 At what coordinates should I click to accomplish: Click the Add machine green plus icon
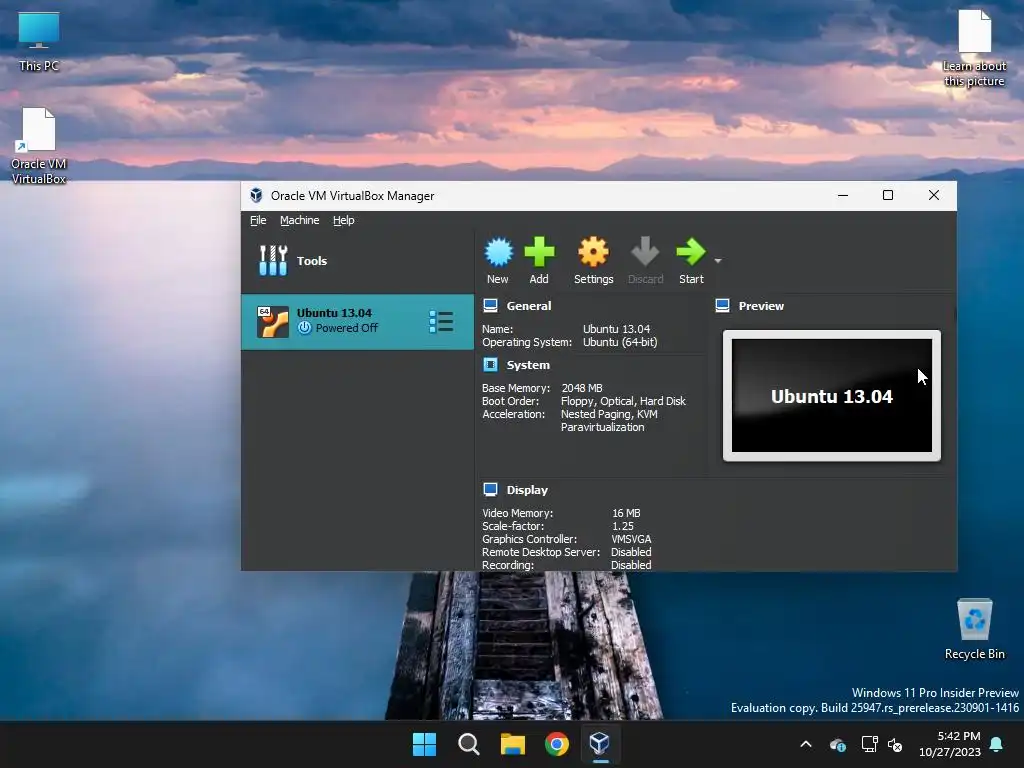tap(539, 252)
